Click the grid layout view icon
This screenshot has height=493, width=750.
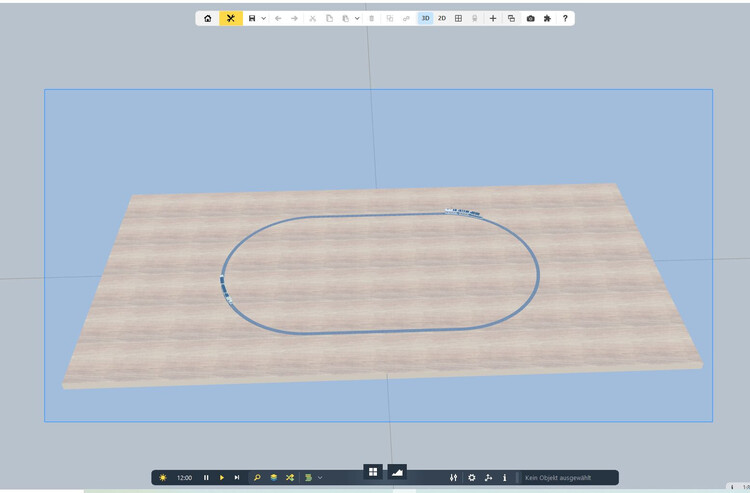[x=458, y=18]
